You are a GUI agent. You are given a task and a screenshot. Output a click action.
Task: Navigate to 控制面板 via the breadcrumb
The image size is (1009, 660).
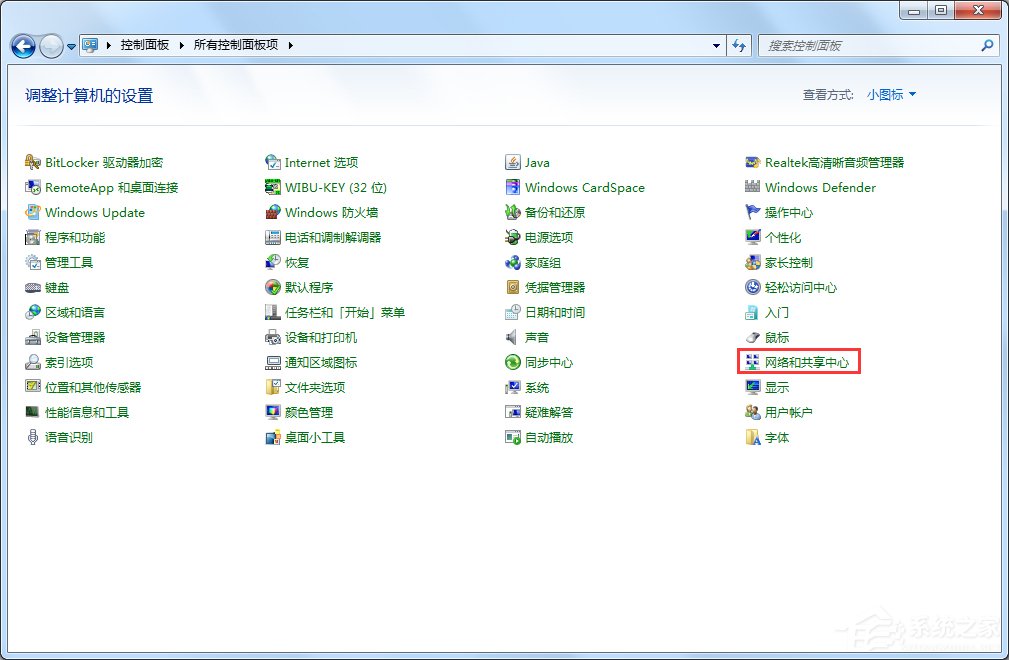pos(145,45)
